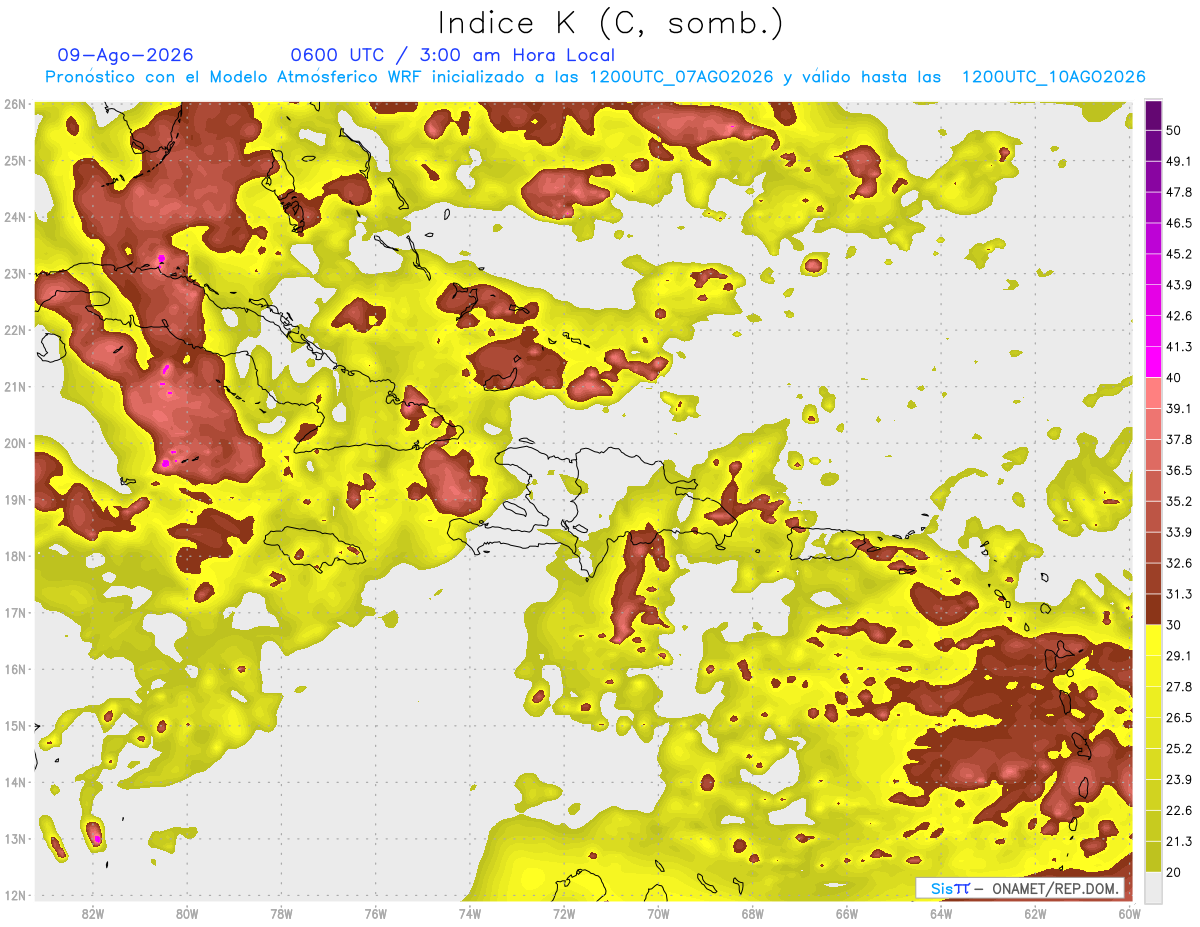Click the latitude axis label "17N"
Image resolution: width=1200 pixels, height=927 pixels.
pos(14,612)
